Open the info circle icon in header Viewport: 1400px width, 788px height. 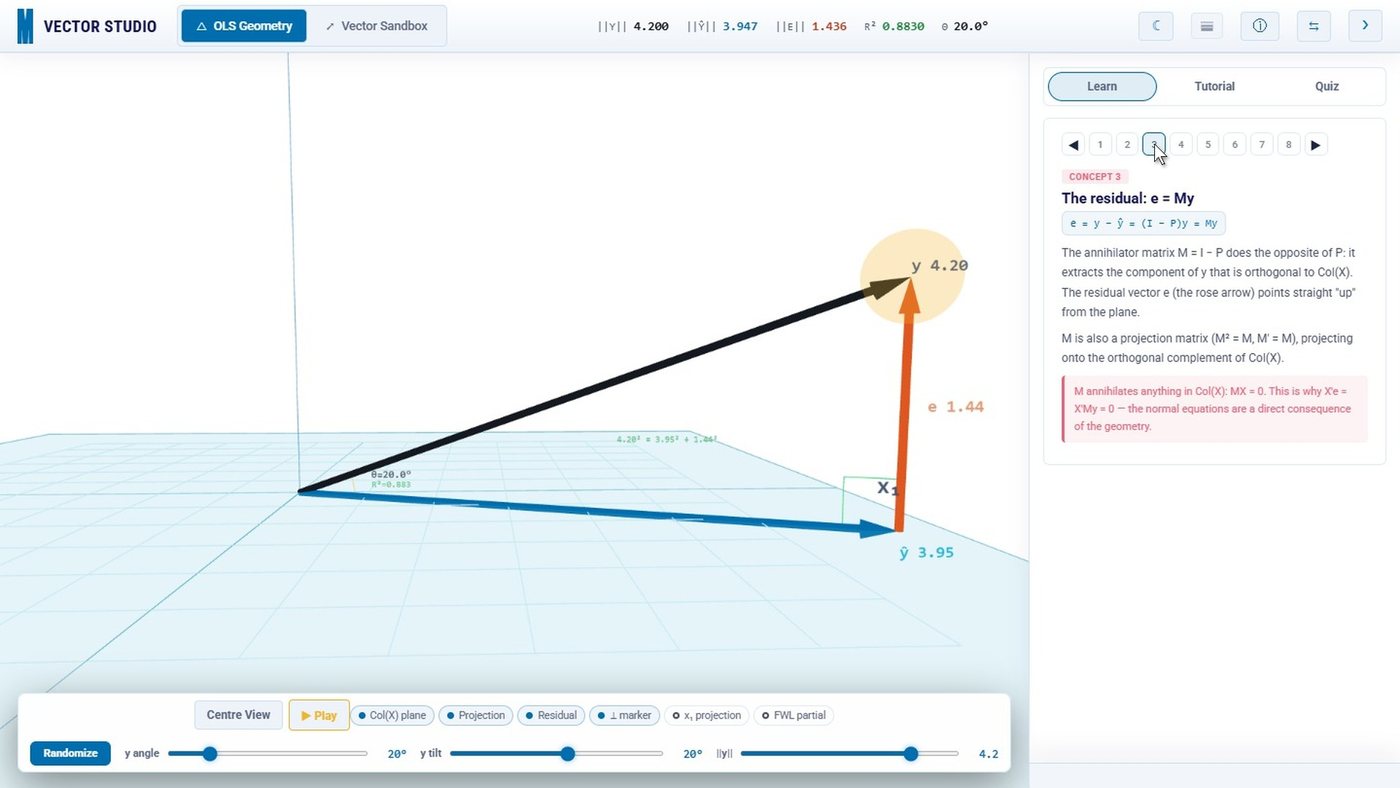click(x=1260, y=26)
